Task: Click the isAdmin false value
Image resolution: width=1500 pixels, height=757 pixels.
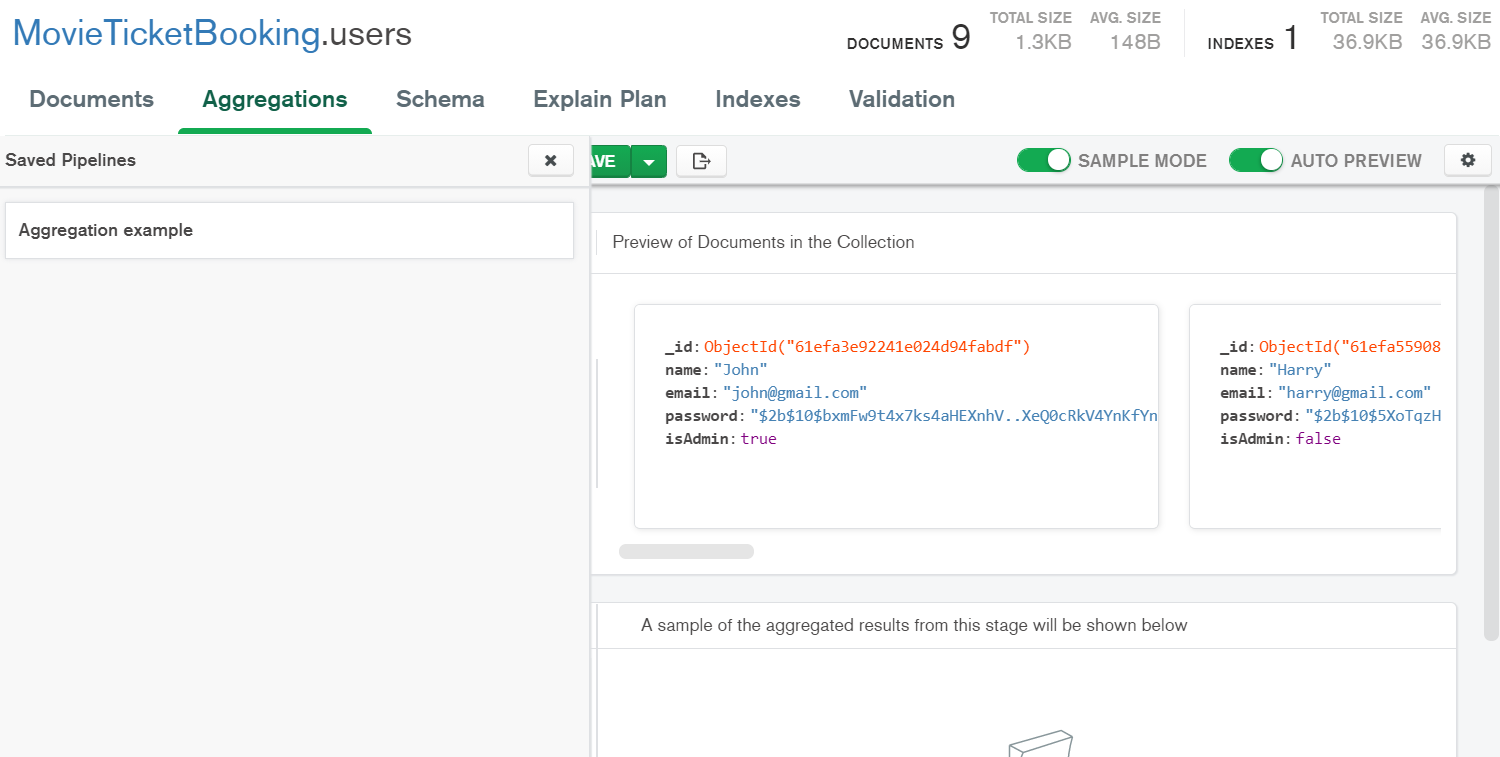Action: 1318,439
